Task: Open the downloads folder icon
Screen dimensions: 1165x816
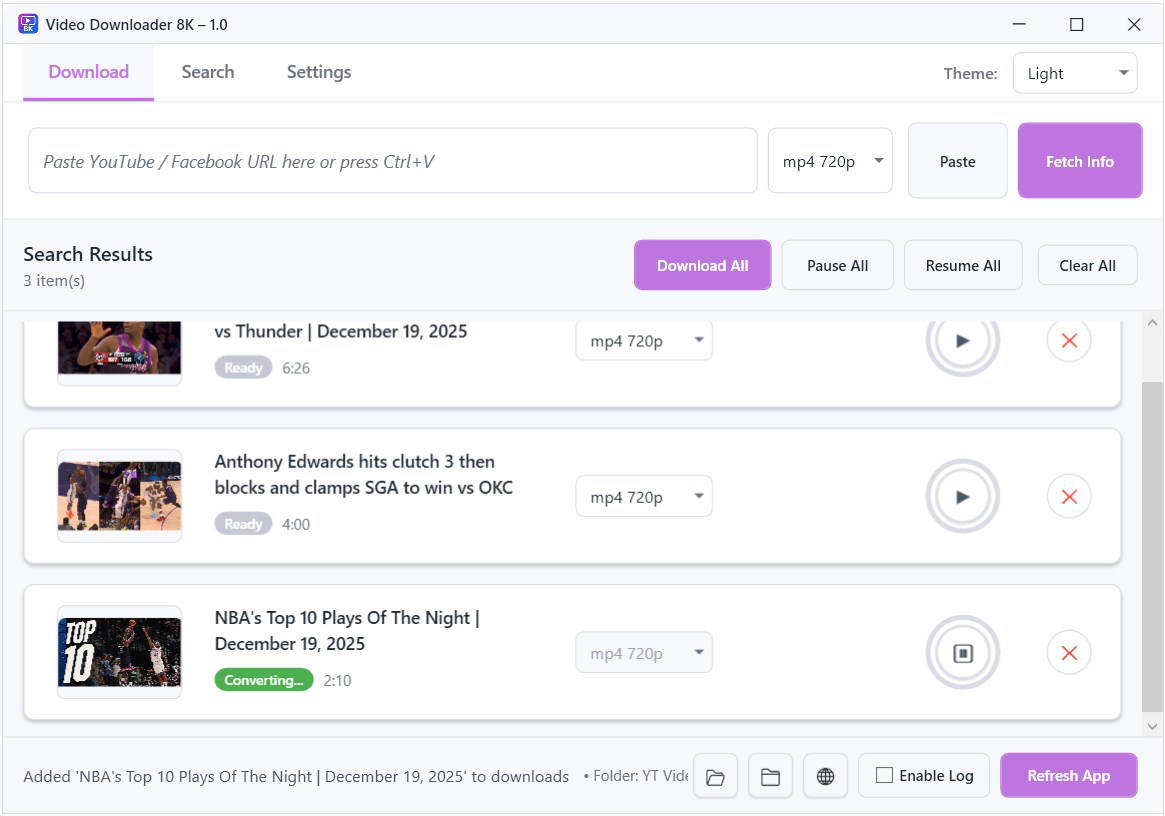Action: coord(715,775)
